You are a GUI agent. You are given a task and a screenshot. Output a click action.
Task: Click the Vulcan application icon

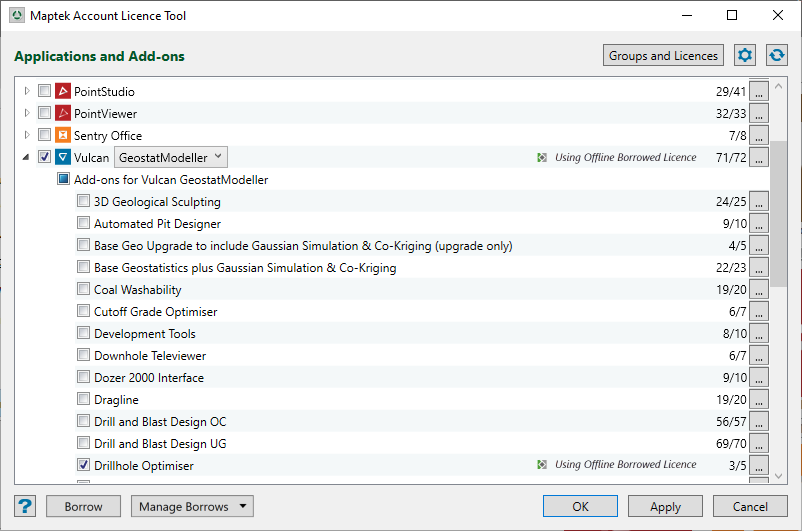tap(63, 158)
